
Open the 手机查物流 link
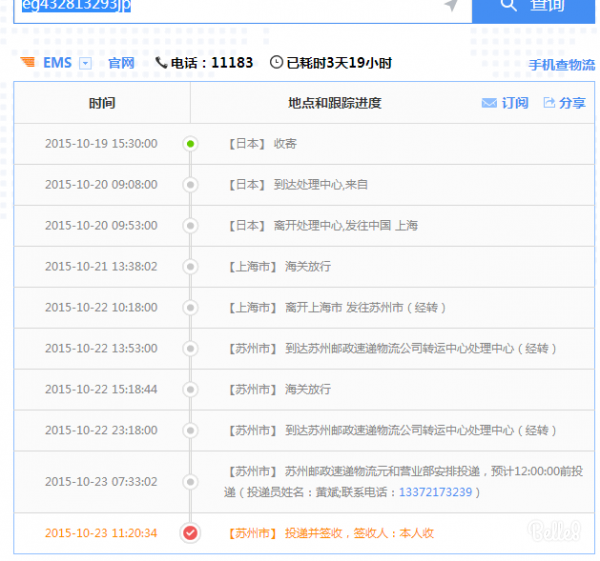(562, 65)
